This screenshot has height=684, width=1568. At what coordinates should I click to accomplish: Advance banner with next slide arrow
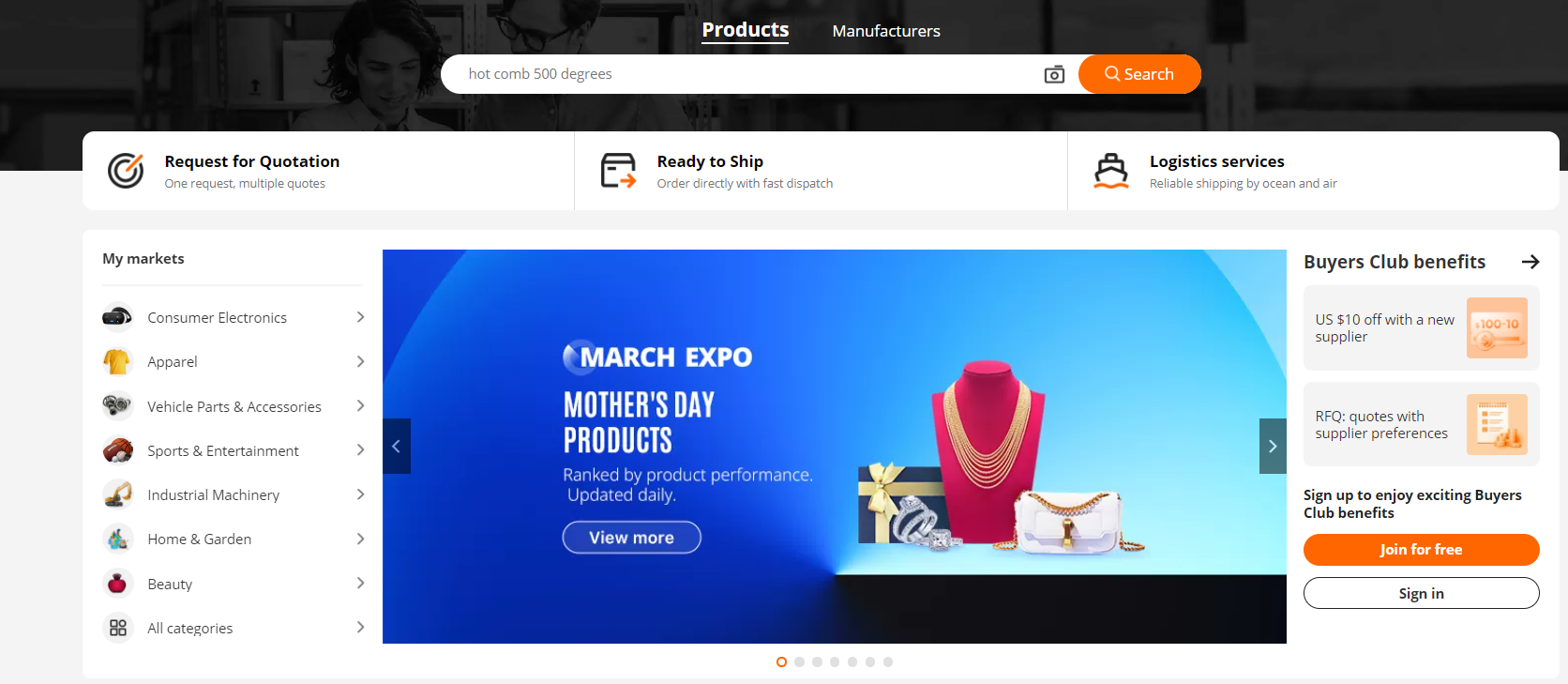point(1273,446)
